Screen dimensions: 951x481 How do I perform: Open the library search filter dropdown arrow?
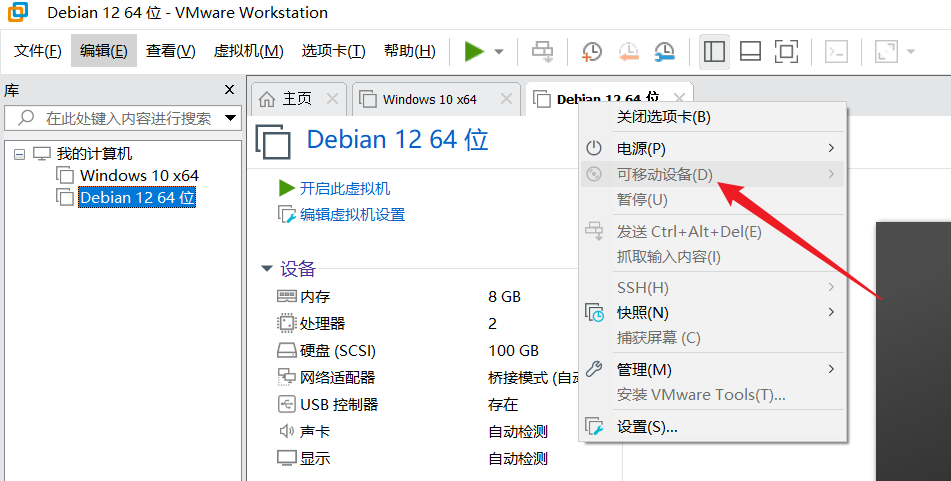point(230,118)
